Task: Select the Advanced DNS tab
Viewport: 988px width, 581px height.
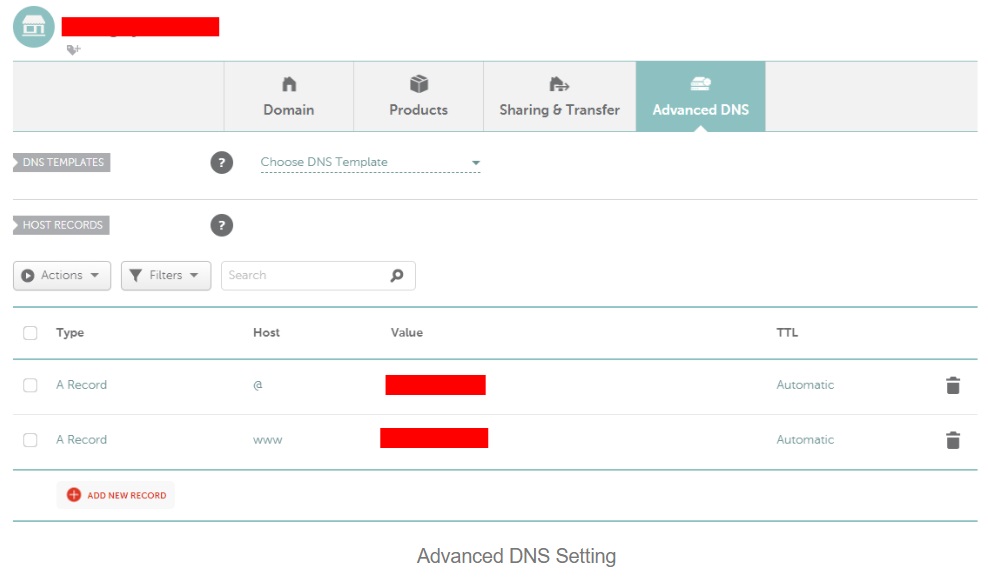Action: pyautogui.click(x=701, y=96)
